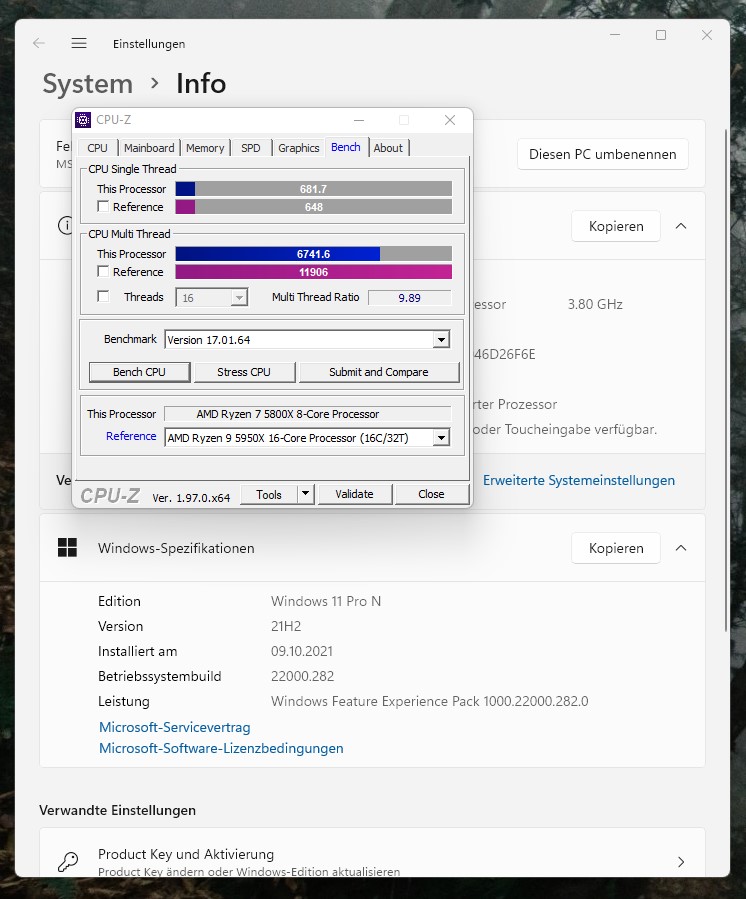Select the Bench tab
Image resolution: width=746 pixels, height=899 pixels.
[346, 147]
